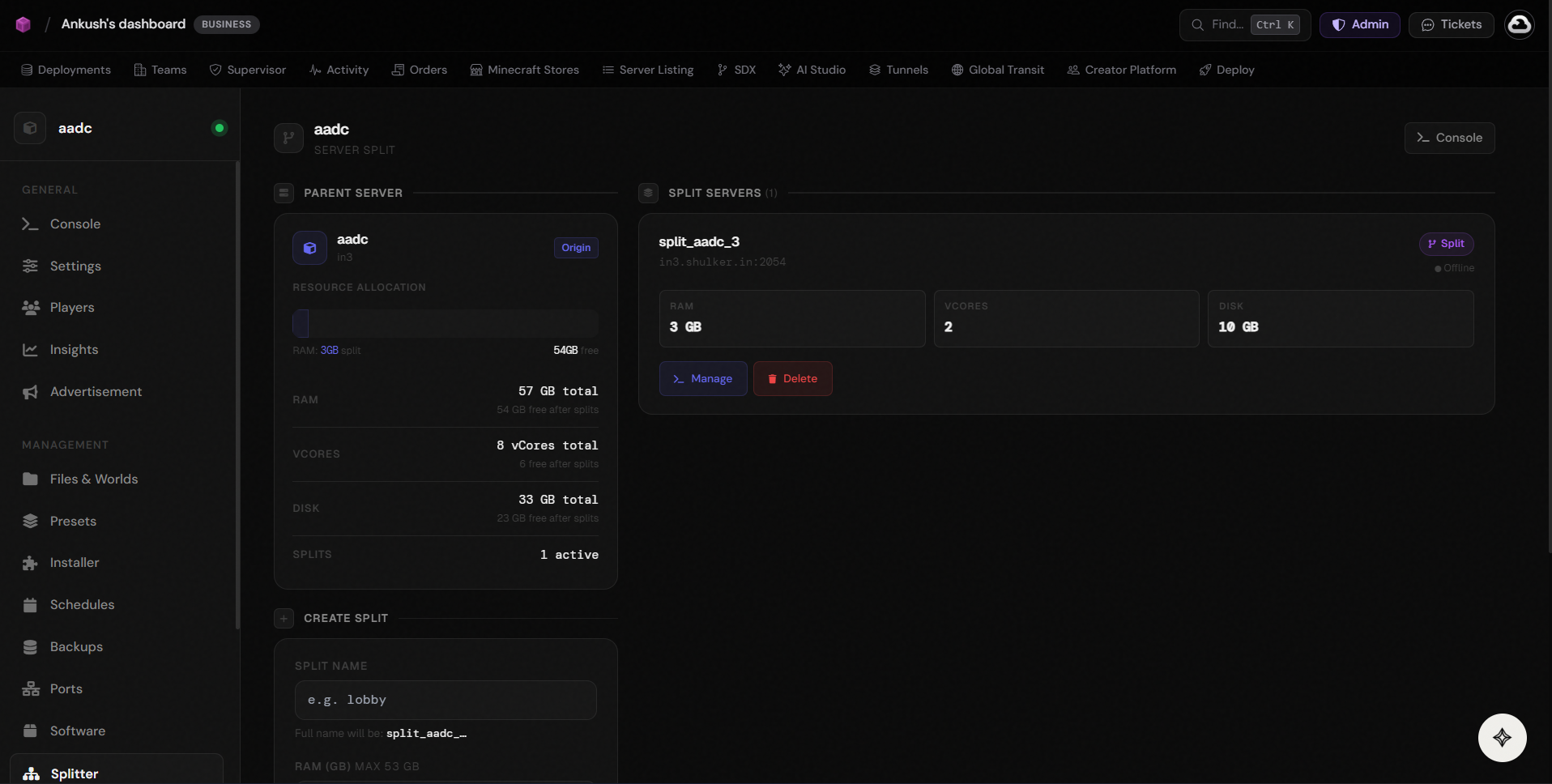Click the Admin button
Viewport: 1552px width, 784px height.
pos(1360,24)
